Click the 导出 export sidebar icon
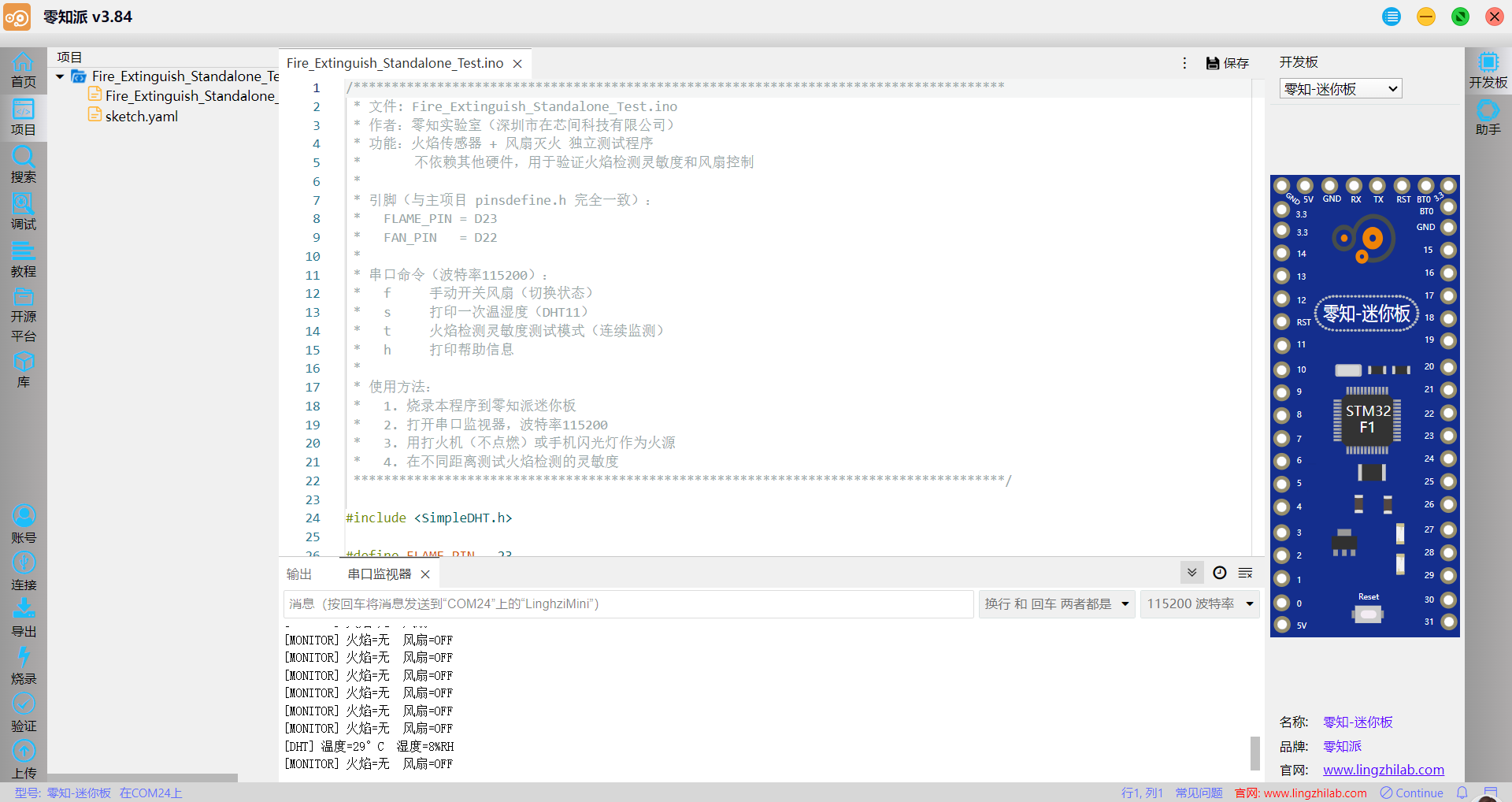1512x802 pixels. tap(24, 618)
